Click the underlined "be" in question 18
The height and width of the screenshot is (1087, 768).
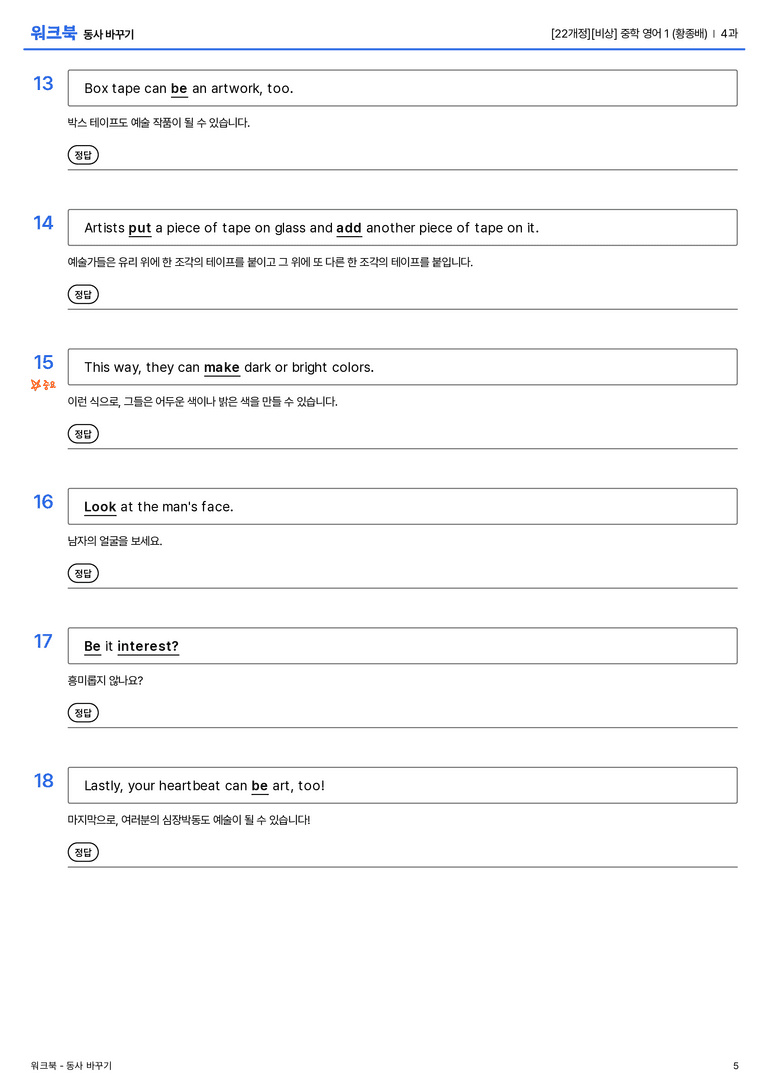click(x=259, y=785)
